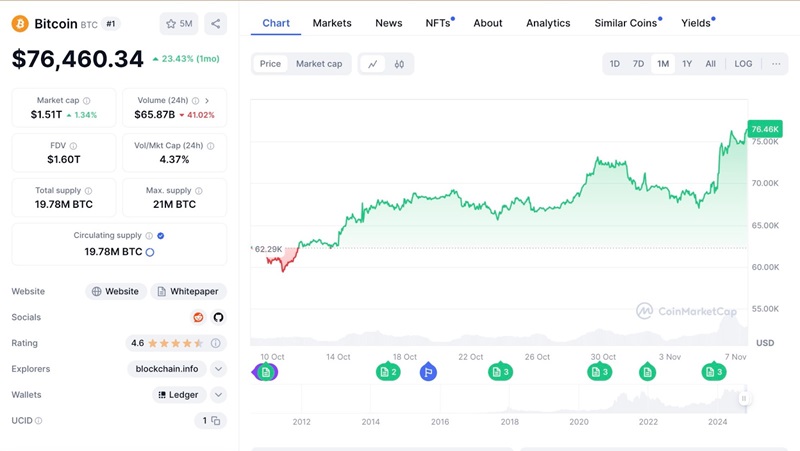This screenshot has height=451, width=800.
Task: Open the 22 Oct news marker with 3 articles
Action: point(500,372)
